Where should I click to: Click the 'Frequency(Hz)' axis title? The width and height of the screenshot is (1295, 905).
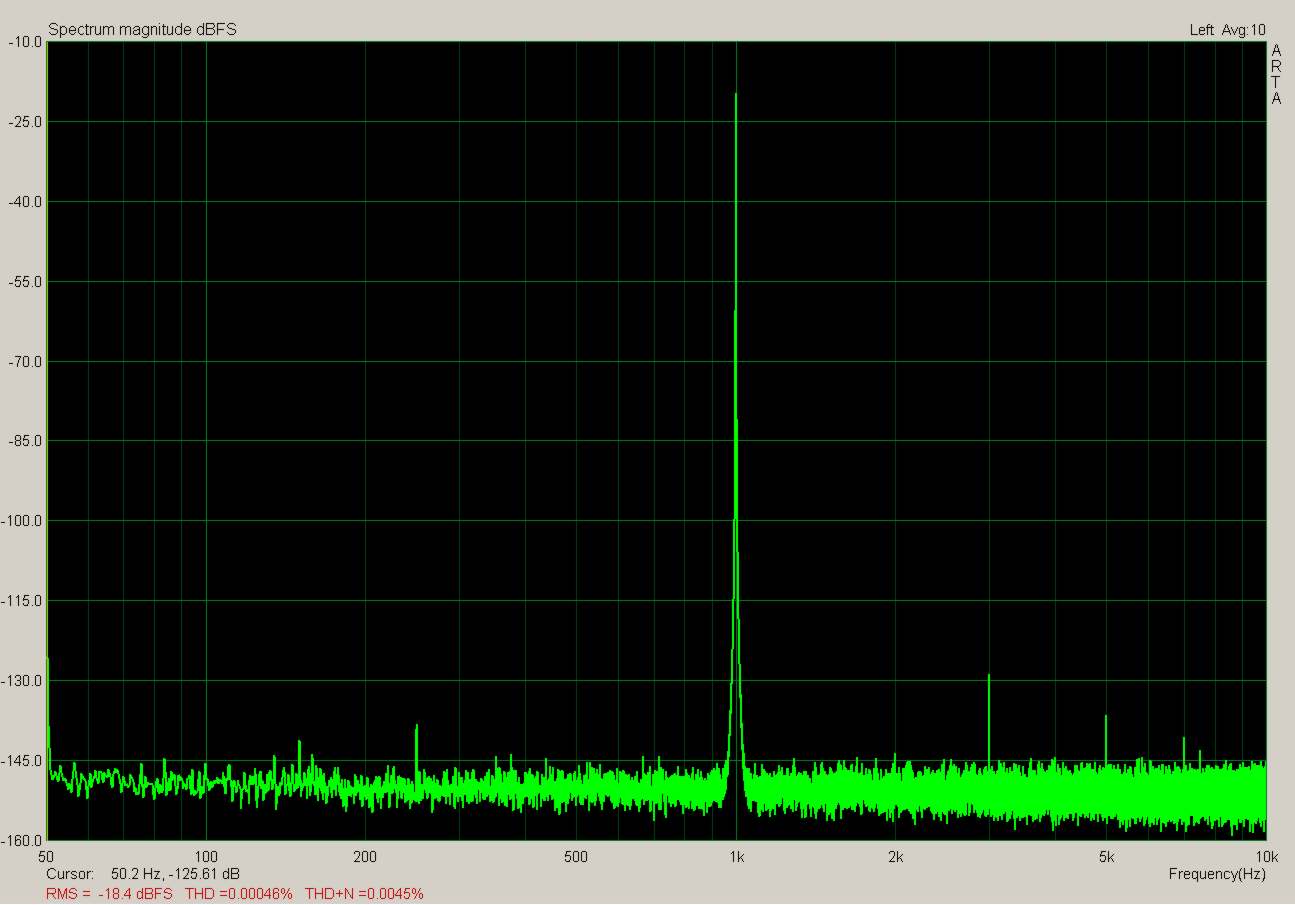[x=1217, y=874]
